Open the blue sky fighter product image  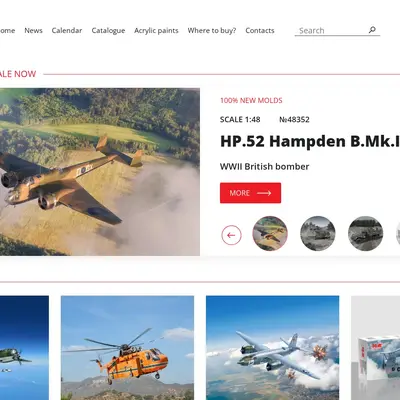point(24,348)
